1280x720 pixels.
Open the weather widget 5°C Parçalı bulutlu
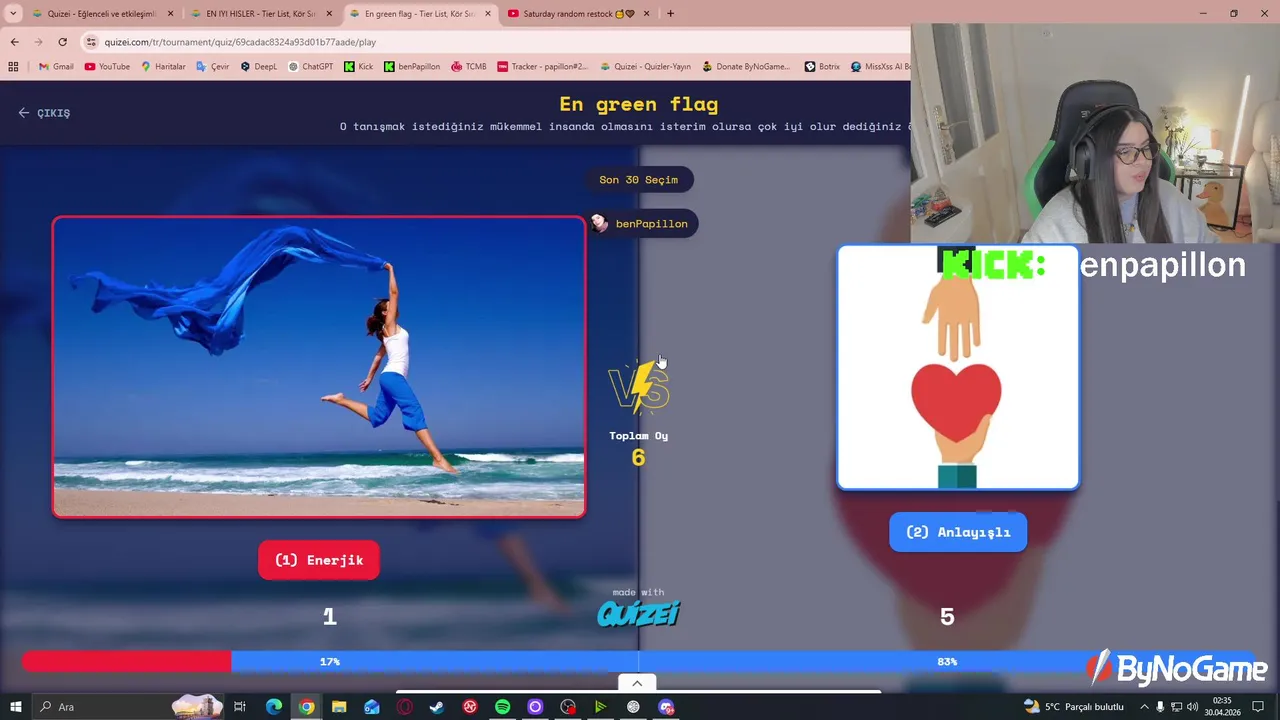(1075, 707)
